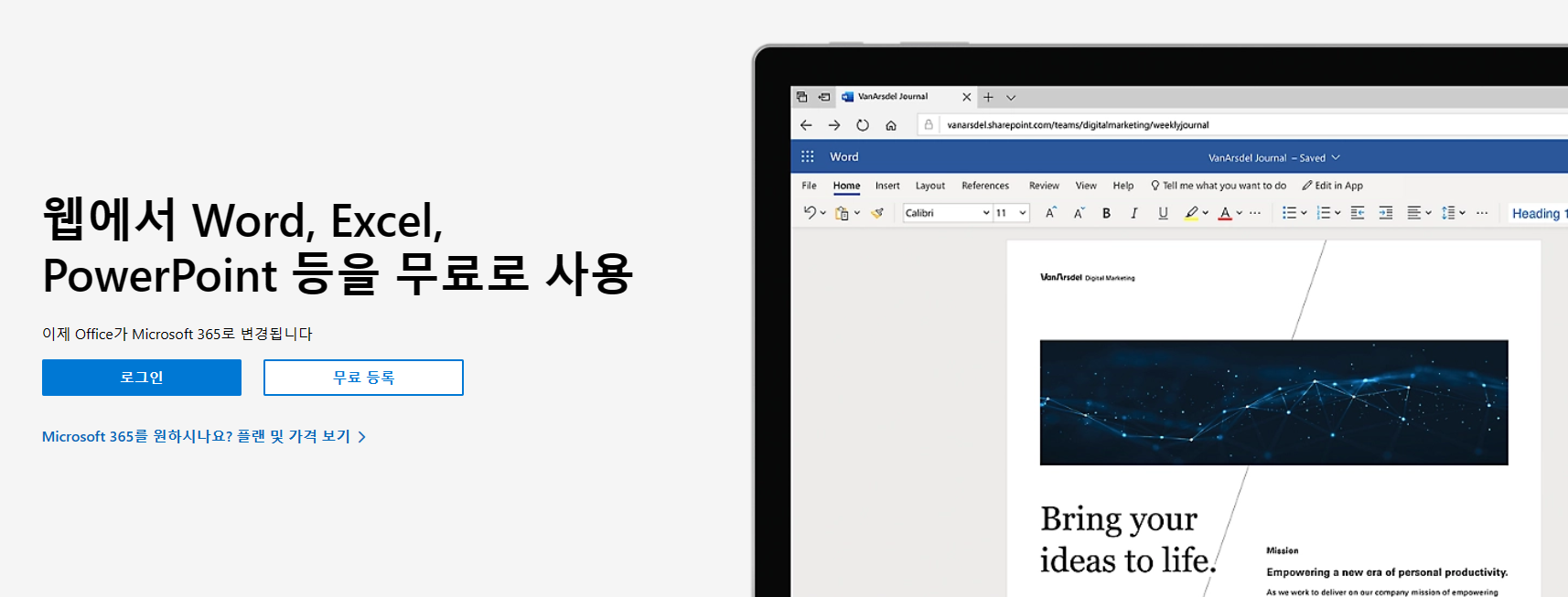Screen dimensions: 1568x597
Task: Open the Layout ribbon tab
Action: click(930, 186)
